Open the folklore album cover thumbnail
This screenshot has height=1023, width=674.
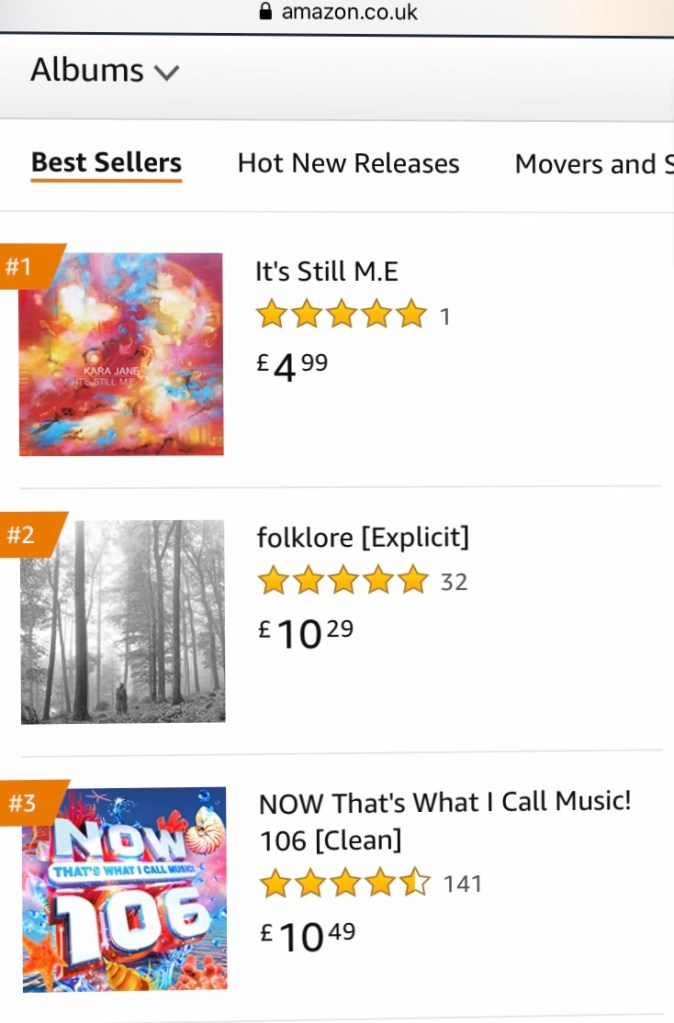click(123, 621)
